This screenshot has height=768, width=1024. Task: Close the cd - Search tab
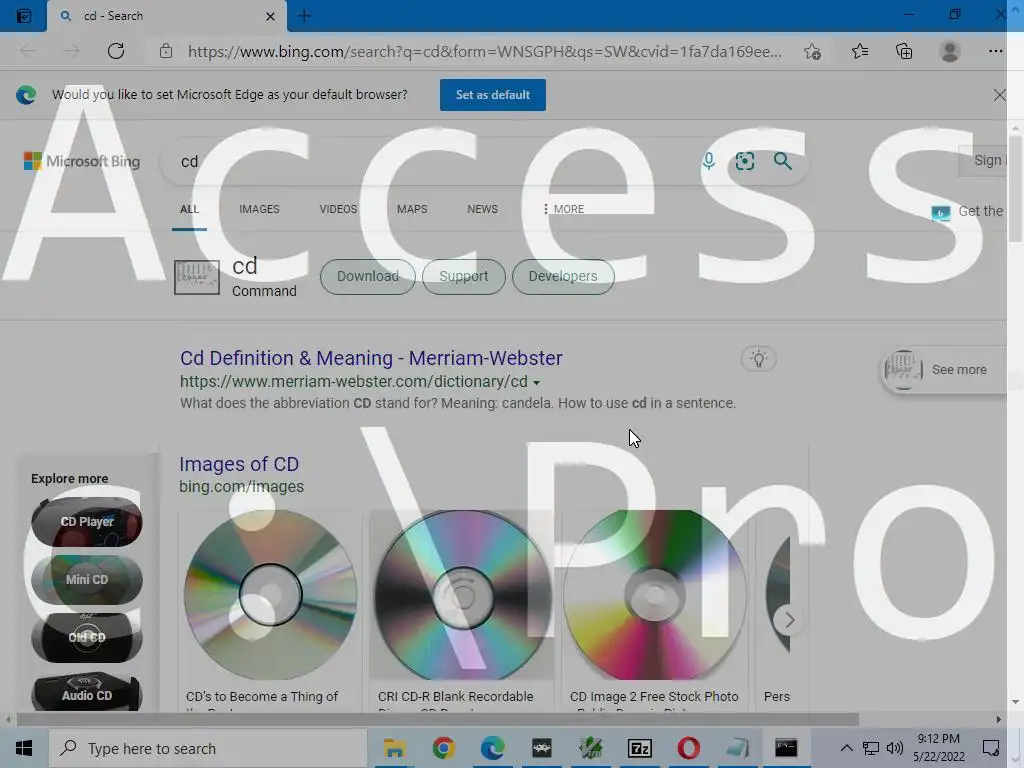tap(270, 16)
